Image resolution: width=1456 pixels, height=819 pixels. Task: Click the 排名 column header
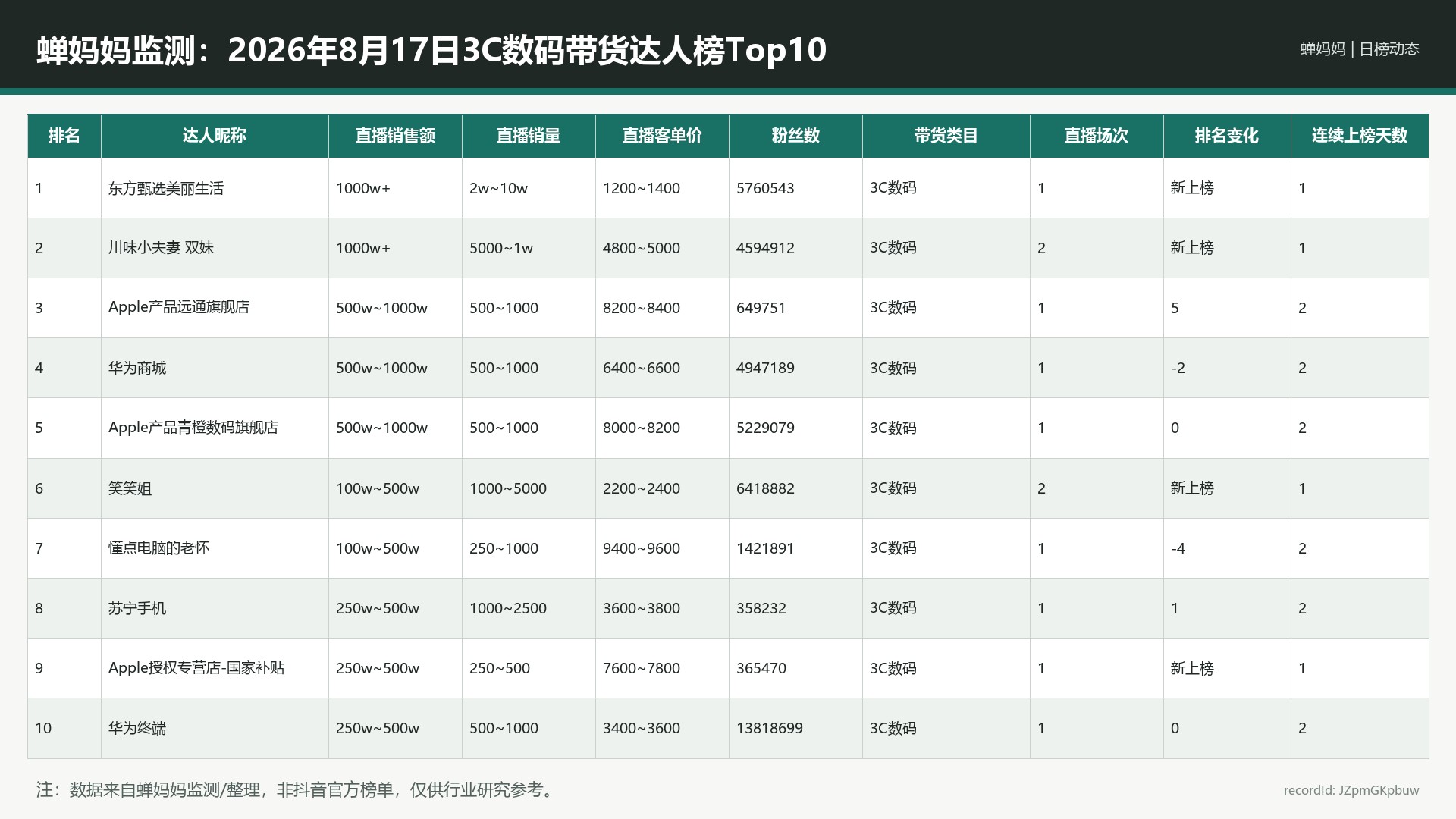point(64,136)
